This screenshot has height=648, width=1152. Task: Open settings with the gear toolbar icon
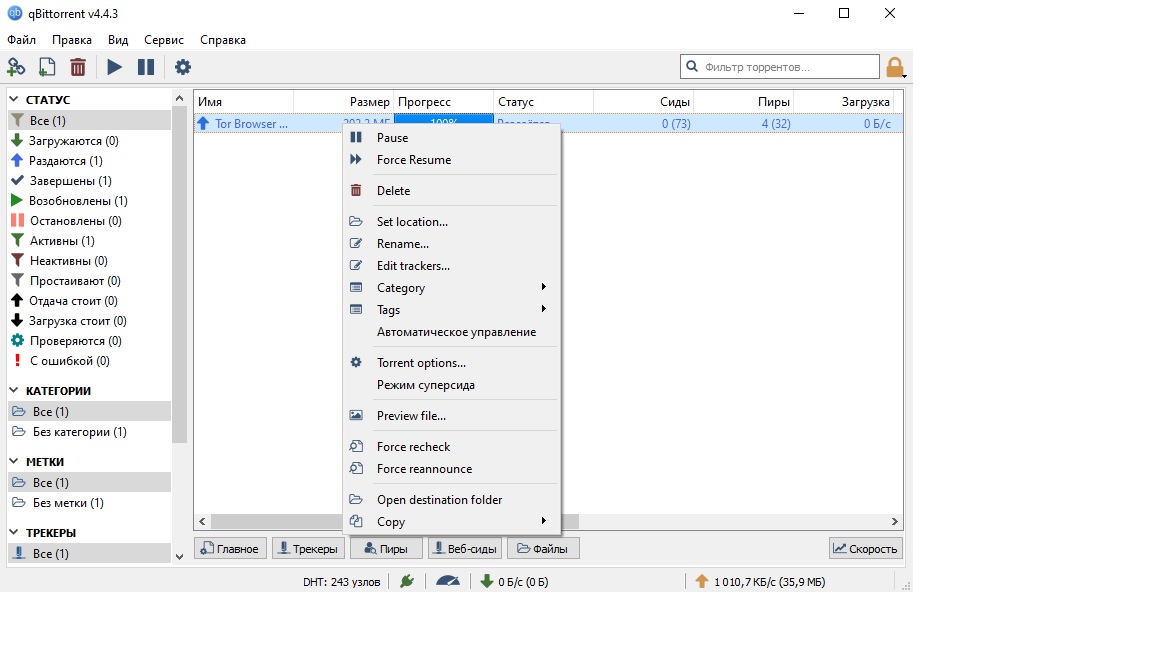(x=183, y=67)
